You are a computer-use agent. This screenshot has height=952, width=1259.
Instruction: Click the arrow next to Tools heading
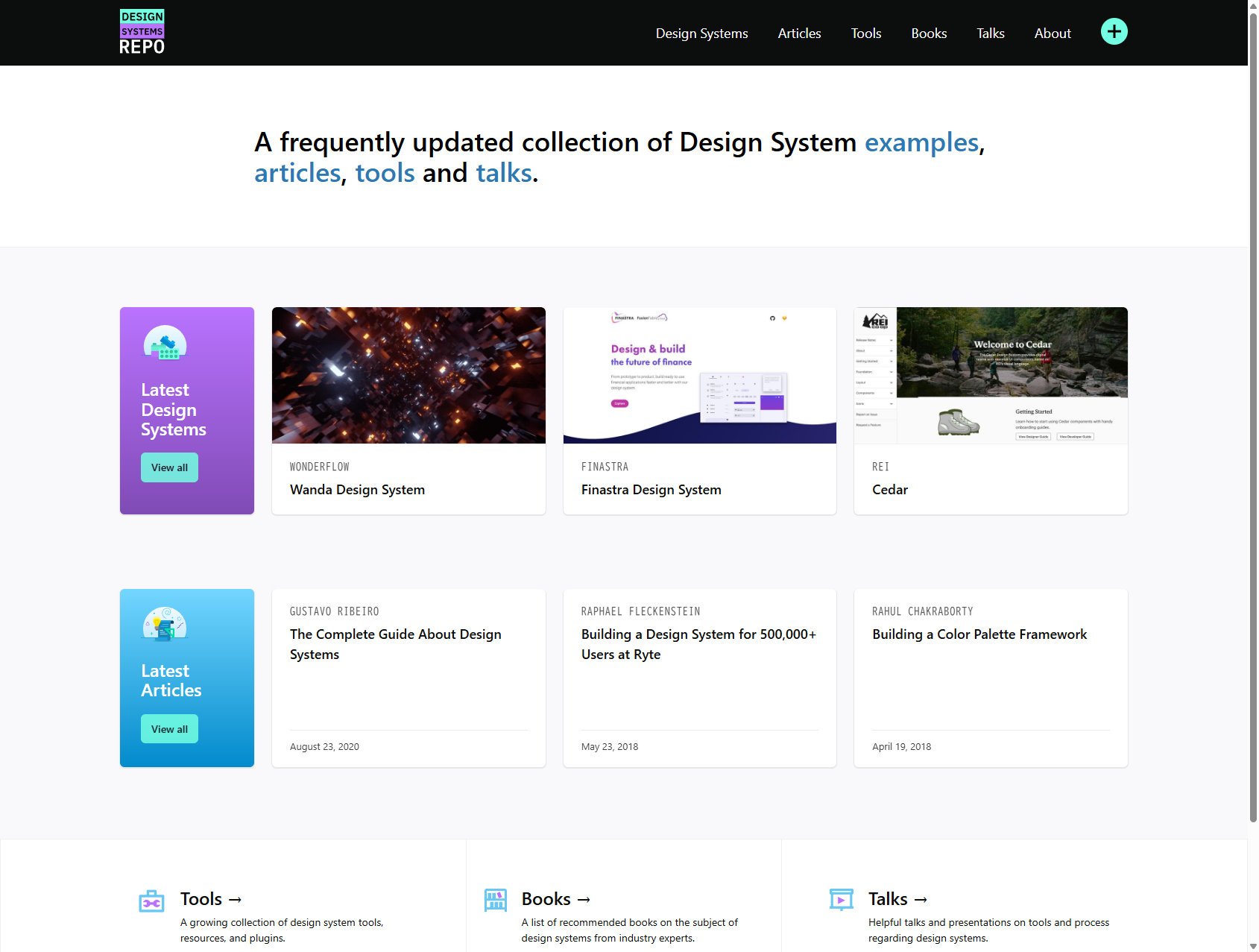(236, 899)
